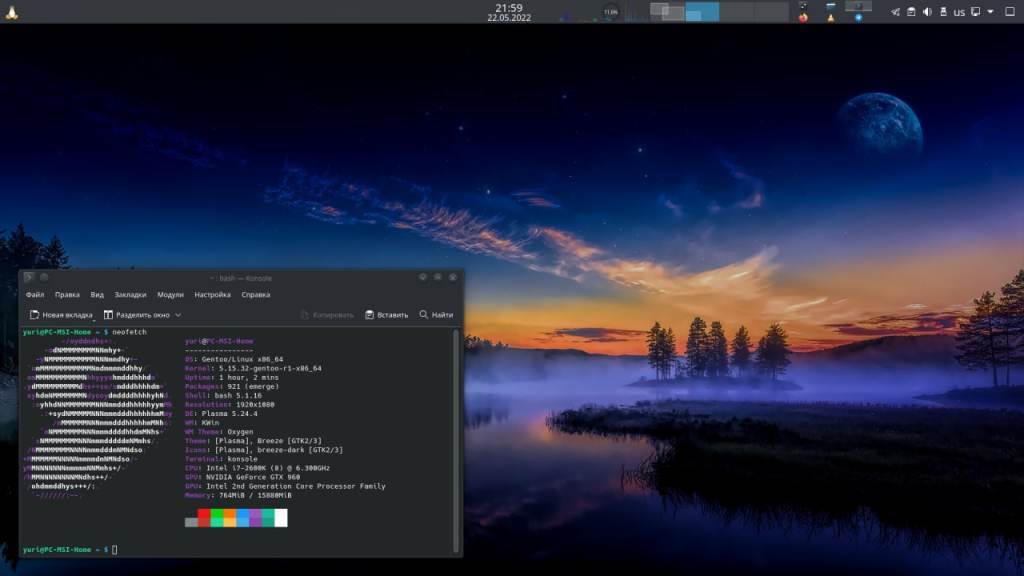Open the volume control in the system tray
Screen dimensions: 1024x576
[x=927, y=12]
